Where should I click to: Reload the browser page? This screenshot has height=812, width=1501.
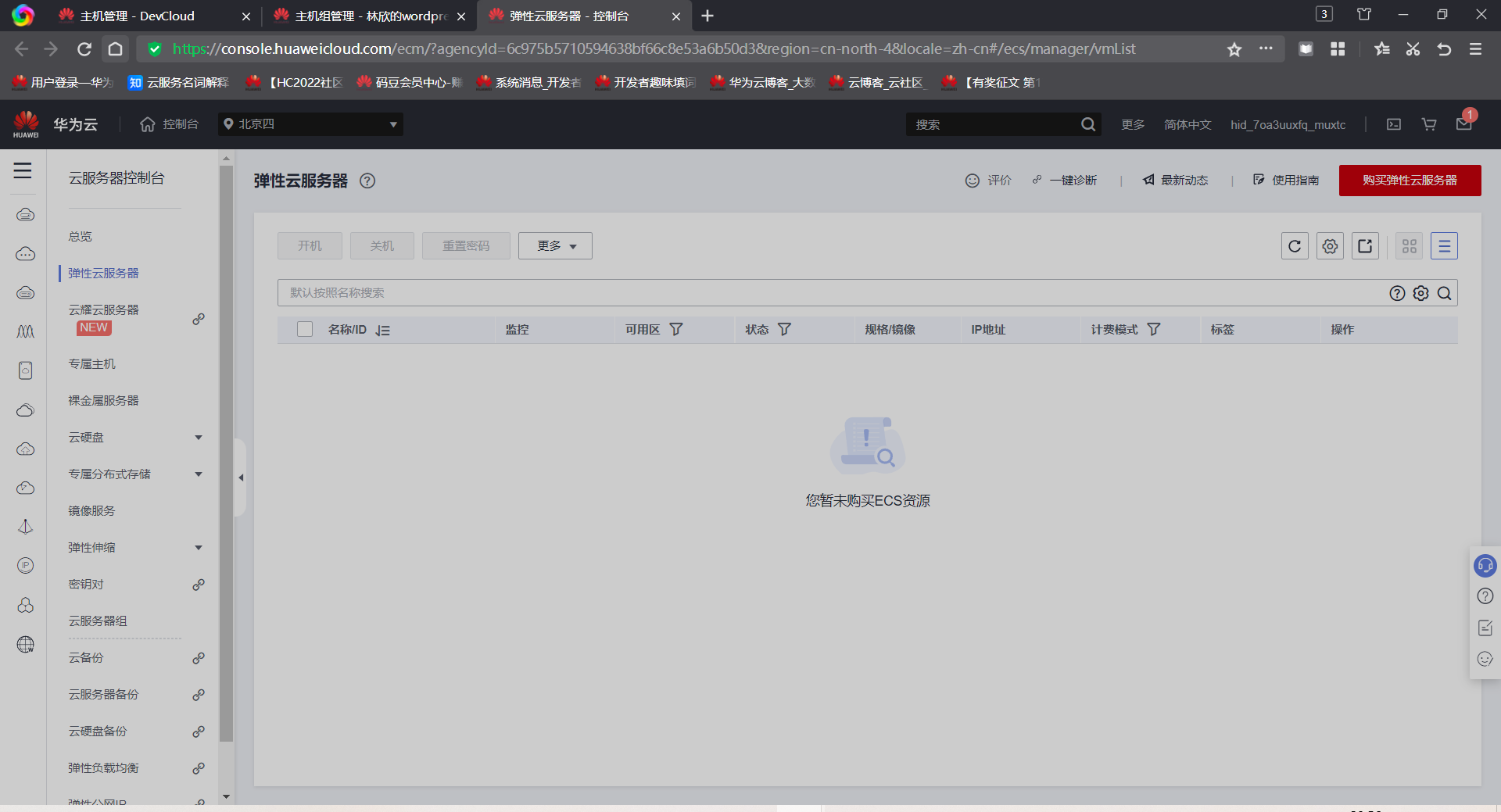pyautogui.click(x=84, y=49)
